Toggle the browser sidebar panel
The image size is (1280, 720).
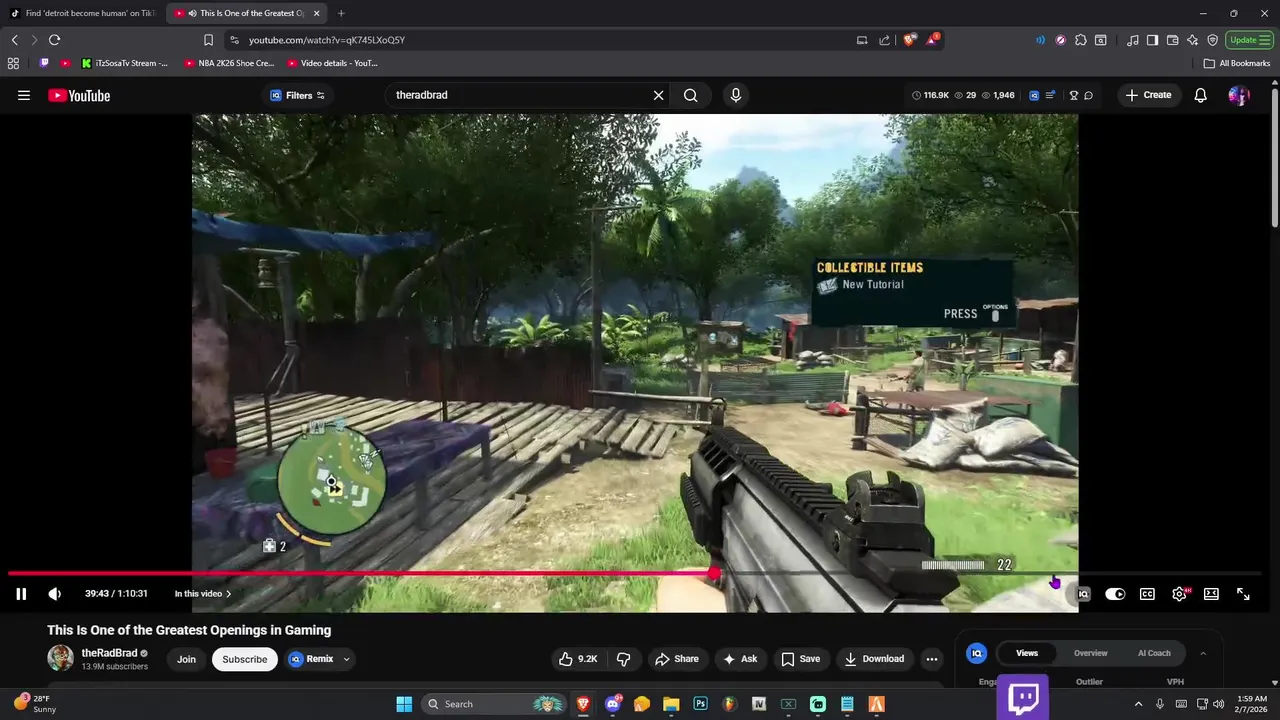point(1152,40)
